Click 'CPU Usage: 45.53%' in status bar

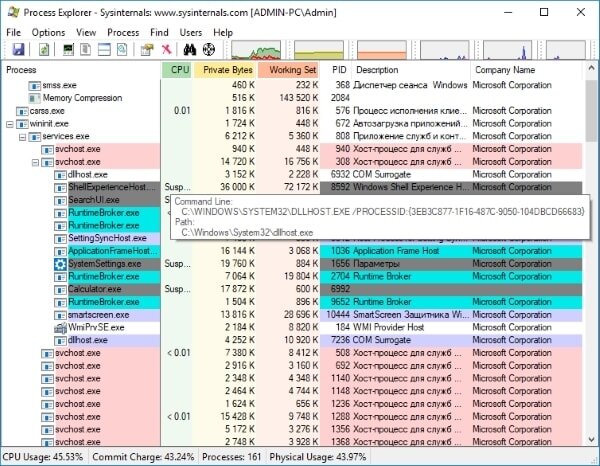[42, 457]
